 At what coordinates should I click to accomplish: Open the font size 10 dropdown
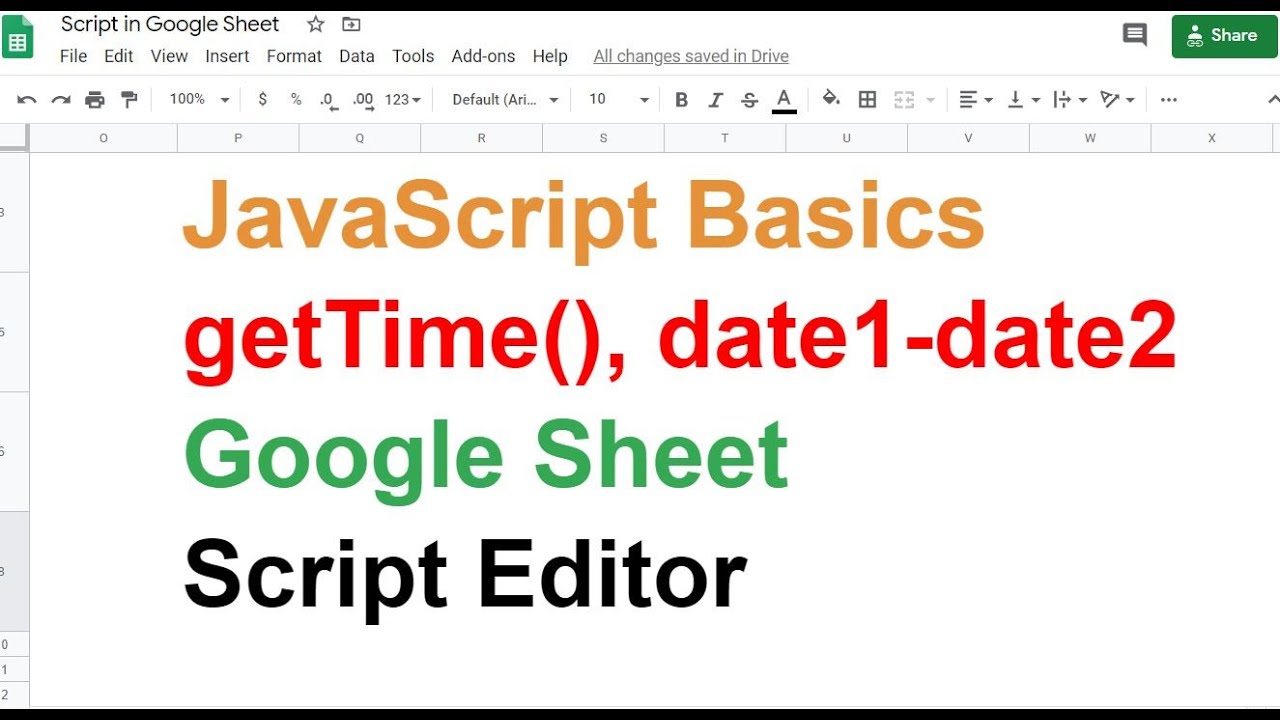(x=618, y=99)
